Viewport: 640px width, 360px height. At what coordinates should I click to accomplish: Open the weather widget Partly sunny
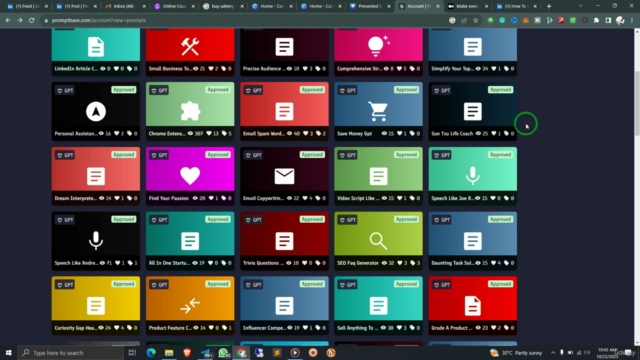(516, 353)
